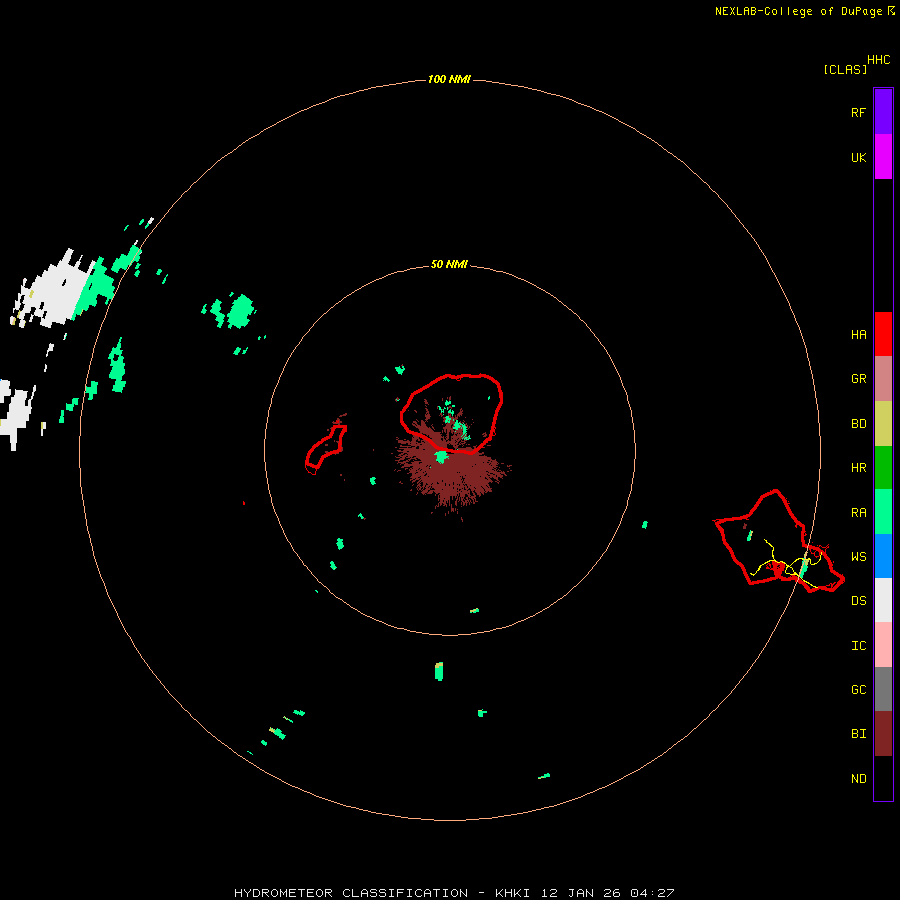
Task: Click the dark green HR legend swatch
Action: 883,468
